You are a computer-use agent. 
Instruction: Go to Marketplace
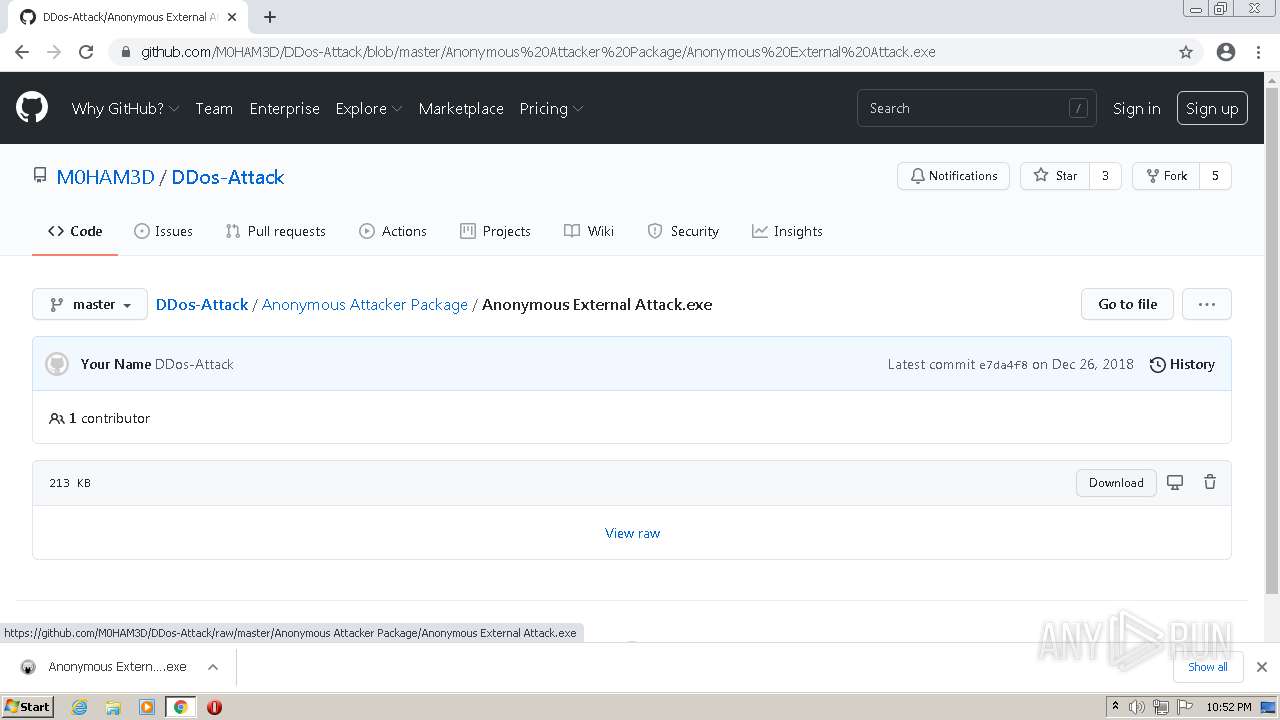click(461, 108)
